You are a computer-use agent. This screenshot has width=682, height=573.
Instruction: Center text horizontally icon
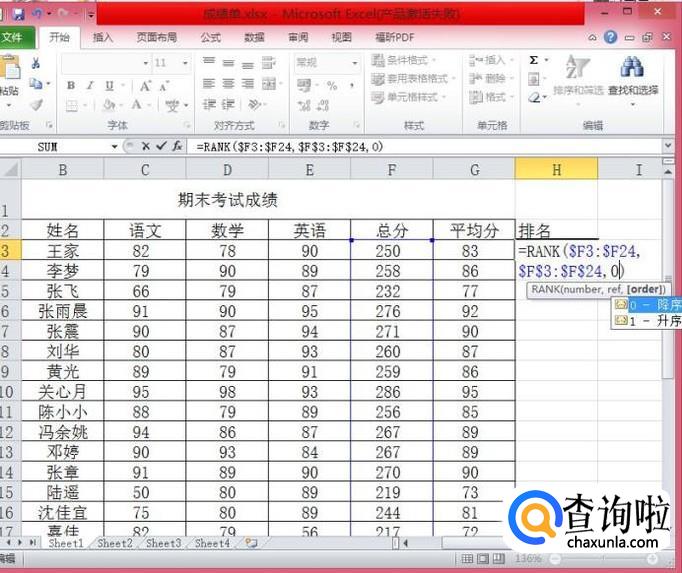228,83
